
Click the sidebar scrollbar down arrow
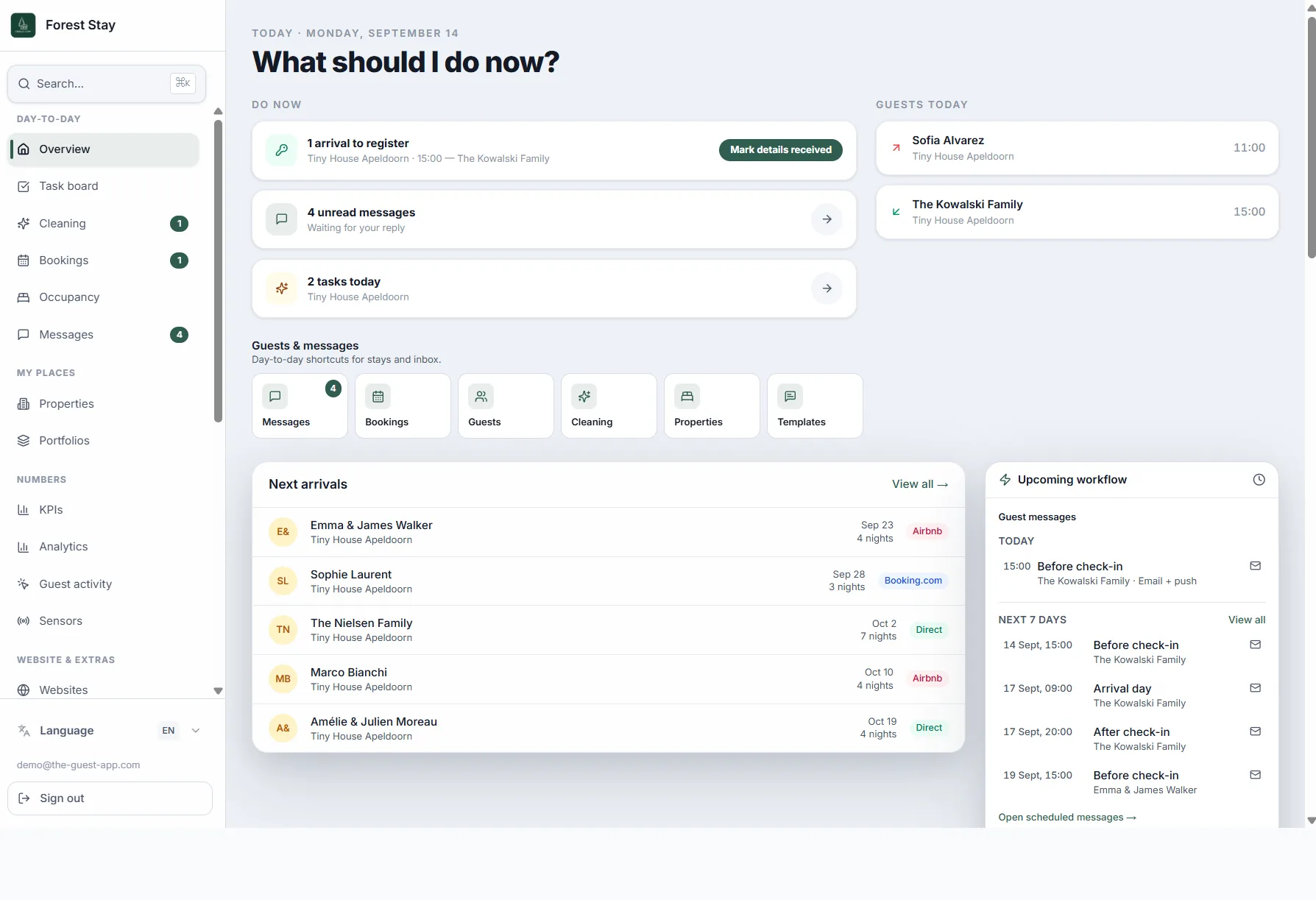point(218,691)
